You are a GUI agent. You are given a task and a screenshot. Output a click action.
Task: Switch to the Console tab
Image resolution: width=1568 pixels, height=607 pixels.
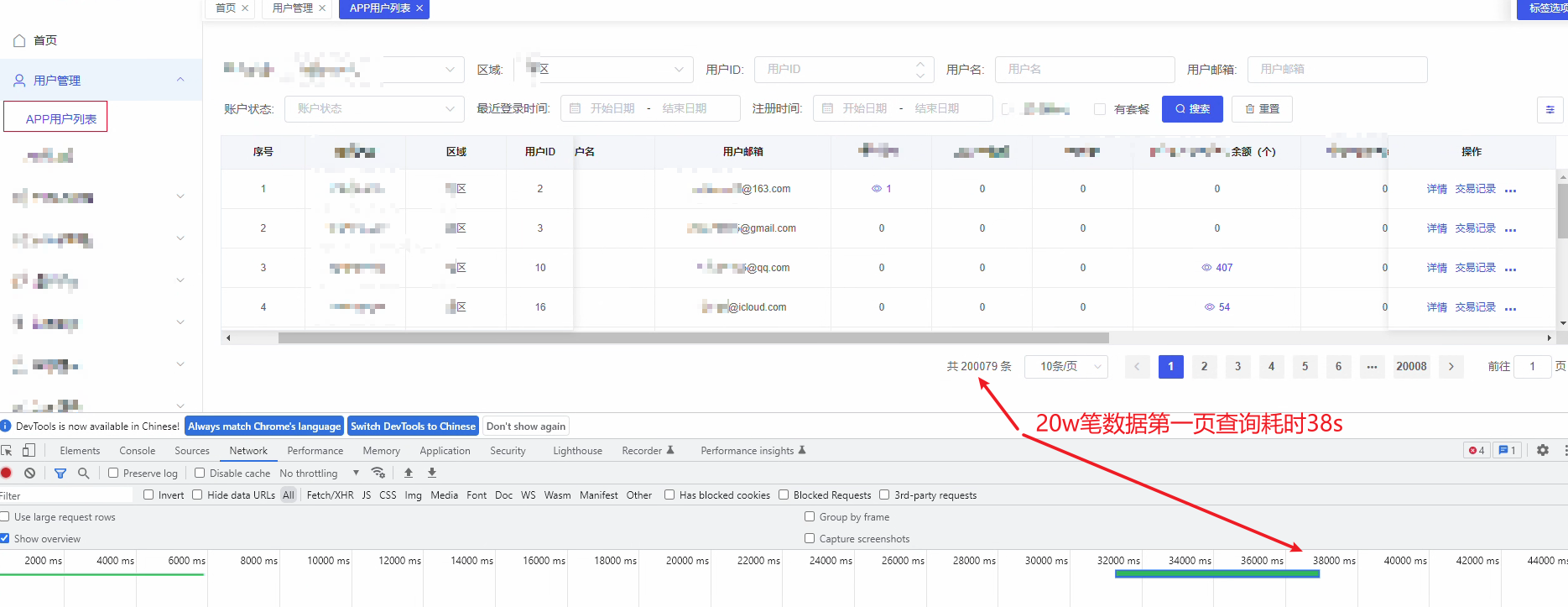click(x=137, y=451)
